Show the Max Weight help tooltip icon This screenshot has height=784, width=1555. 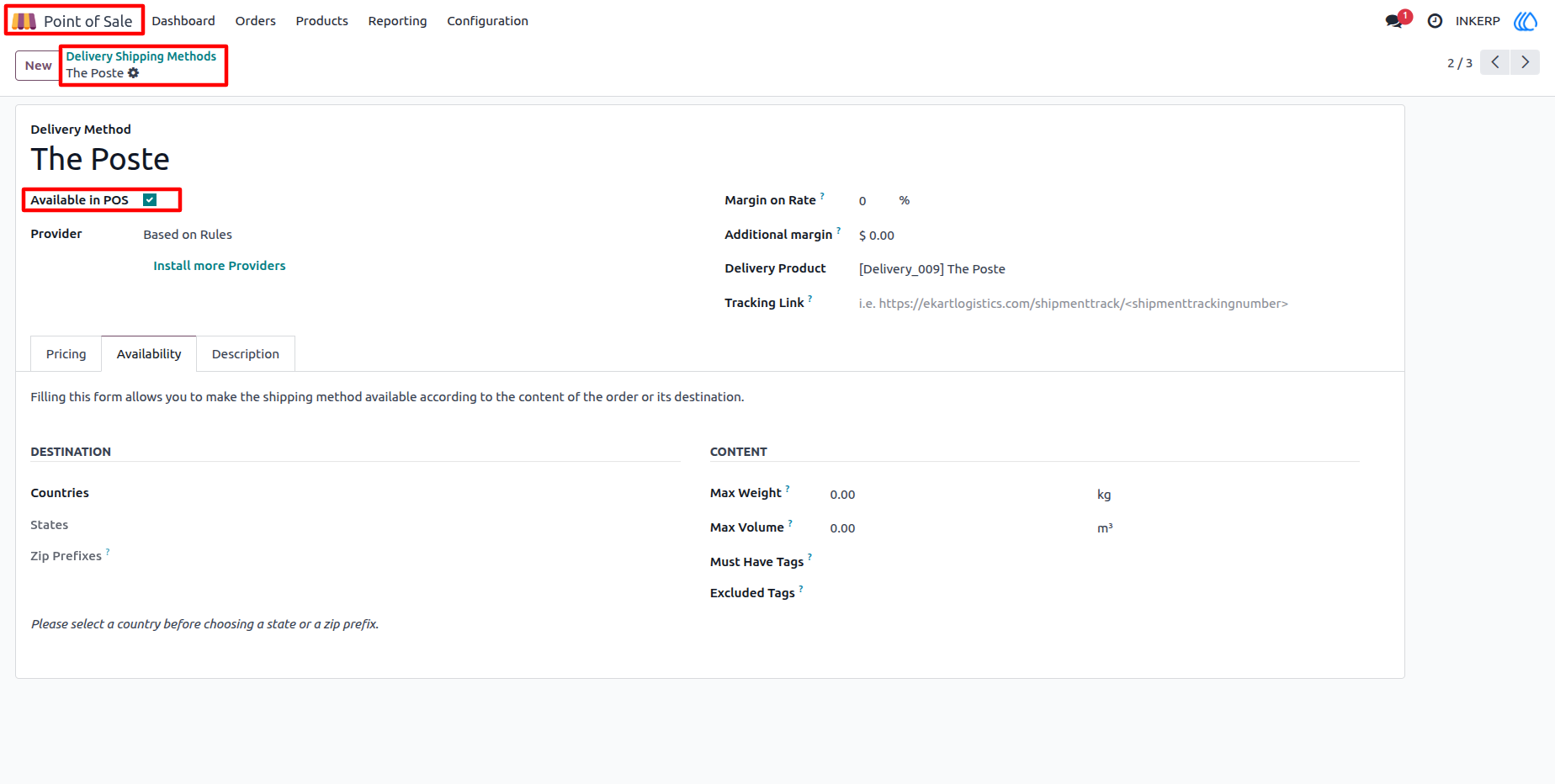tap(788, 488)
